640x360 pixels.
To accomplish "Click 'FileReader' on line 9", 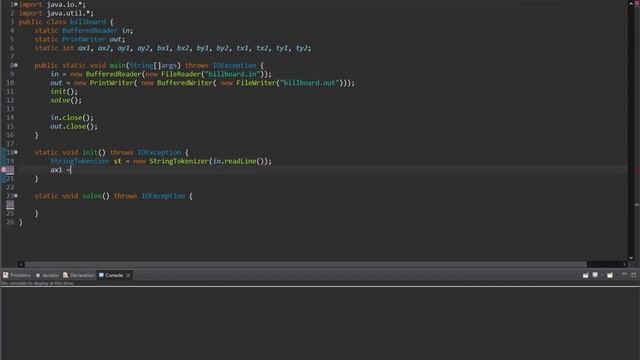I will [x=181, y=74].
